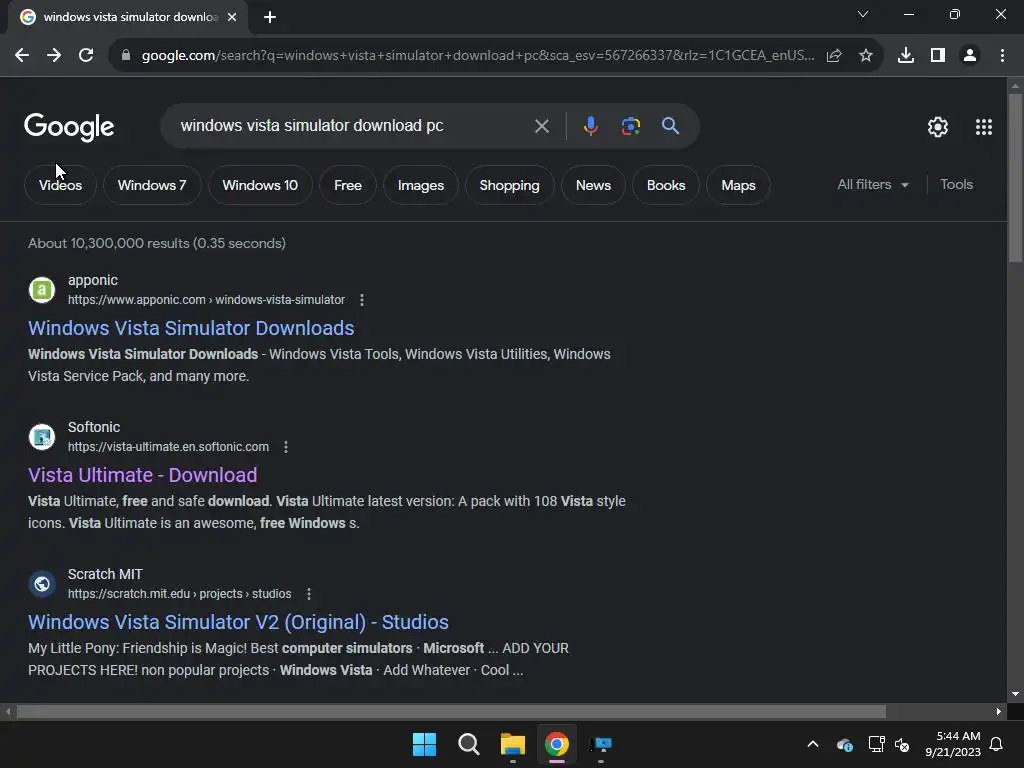
Task: Go forward in browser history
Action: tap(54, 56)
